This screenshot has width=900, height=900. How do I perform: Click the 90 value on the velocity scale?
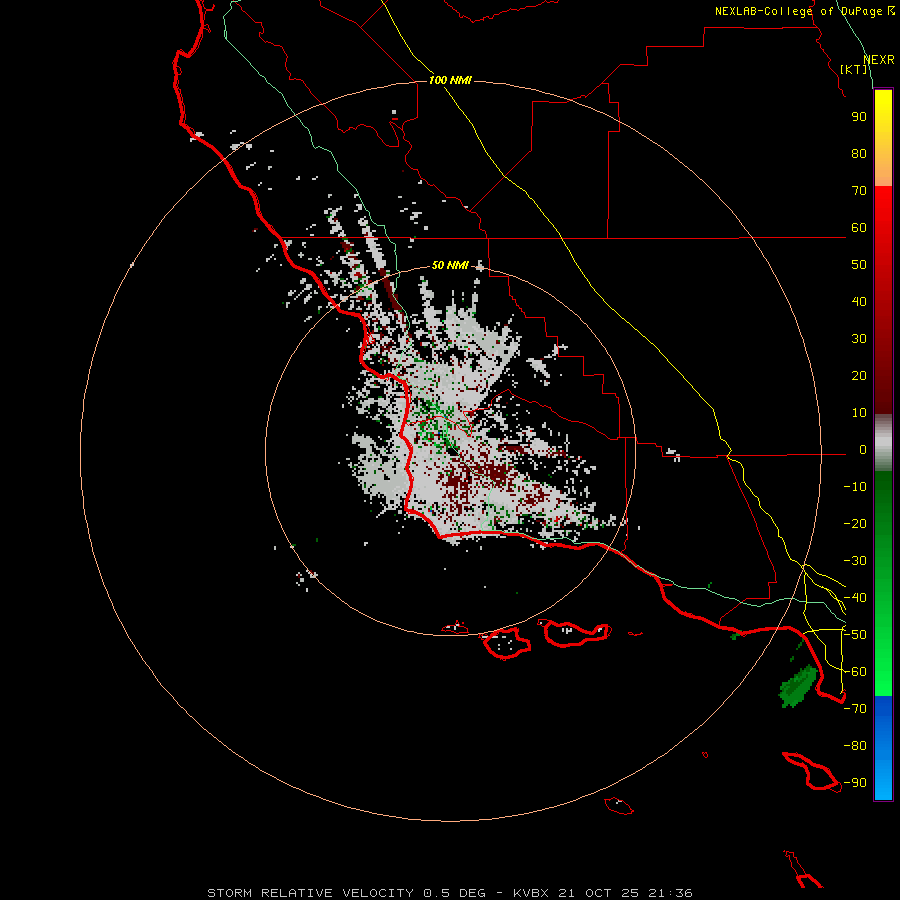click(859, 117)
